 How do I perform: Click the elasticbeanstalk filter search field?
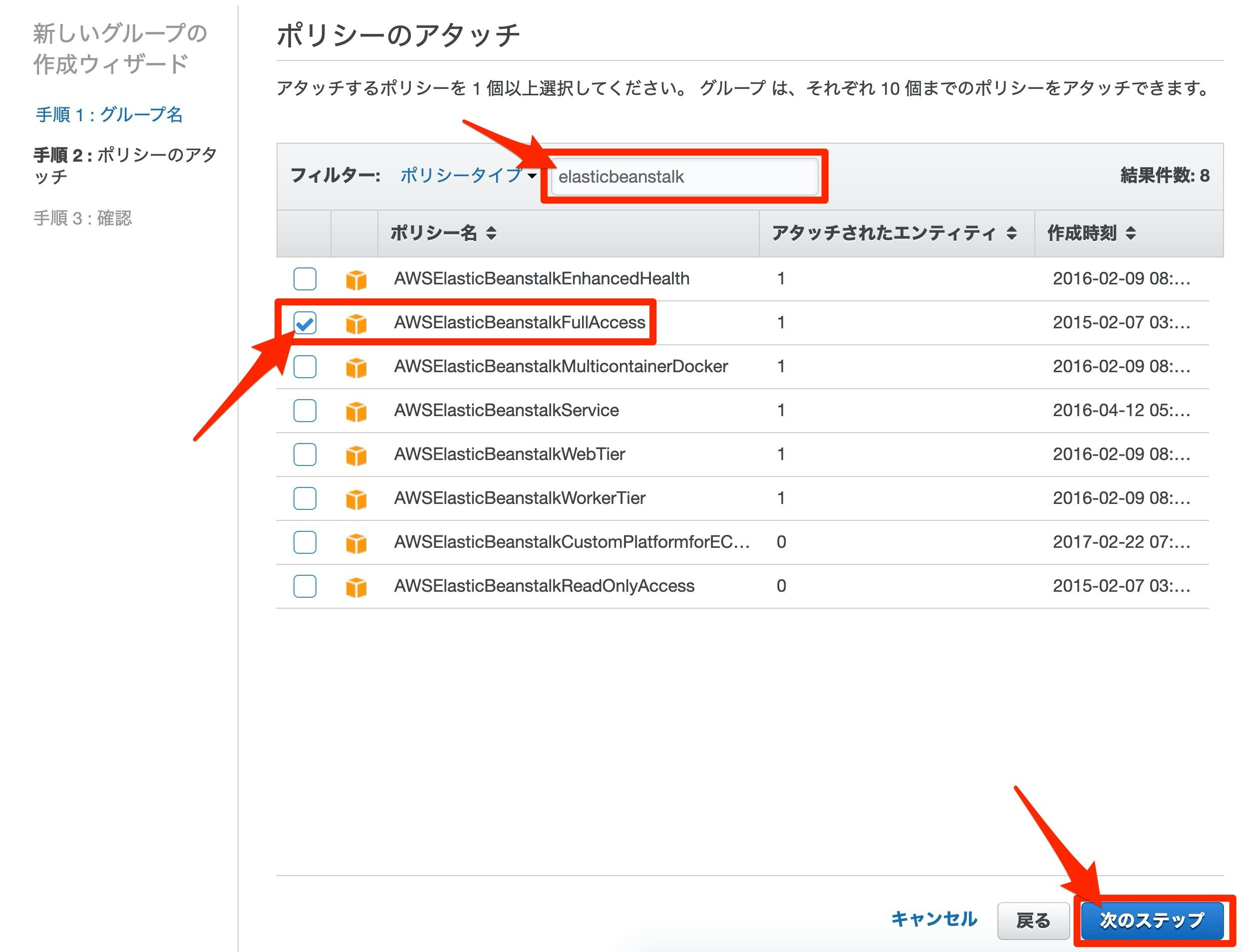[x=684, y=177]
